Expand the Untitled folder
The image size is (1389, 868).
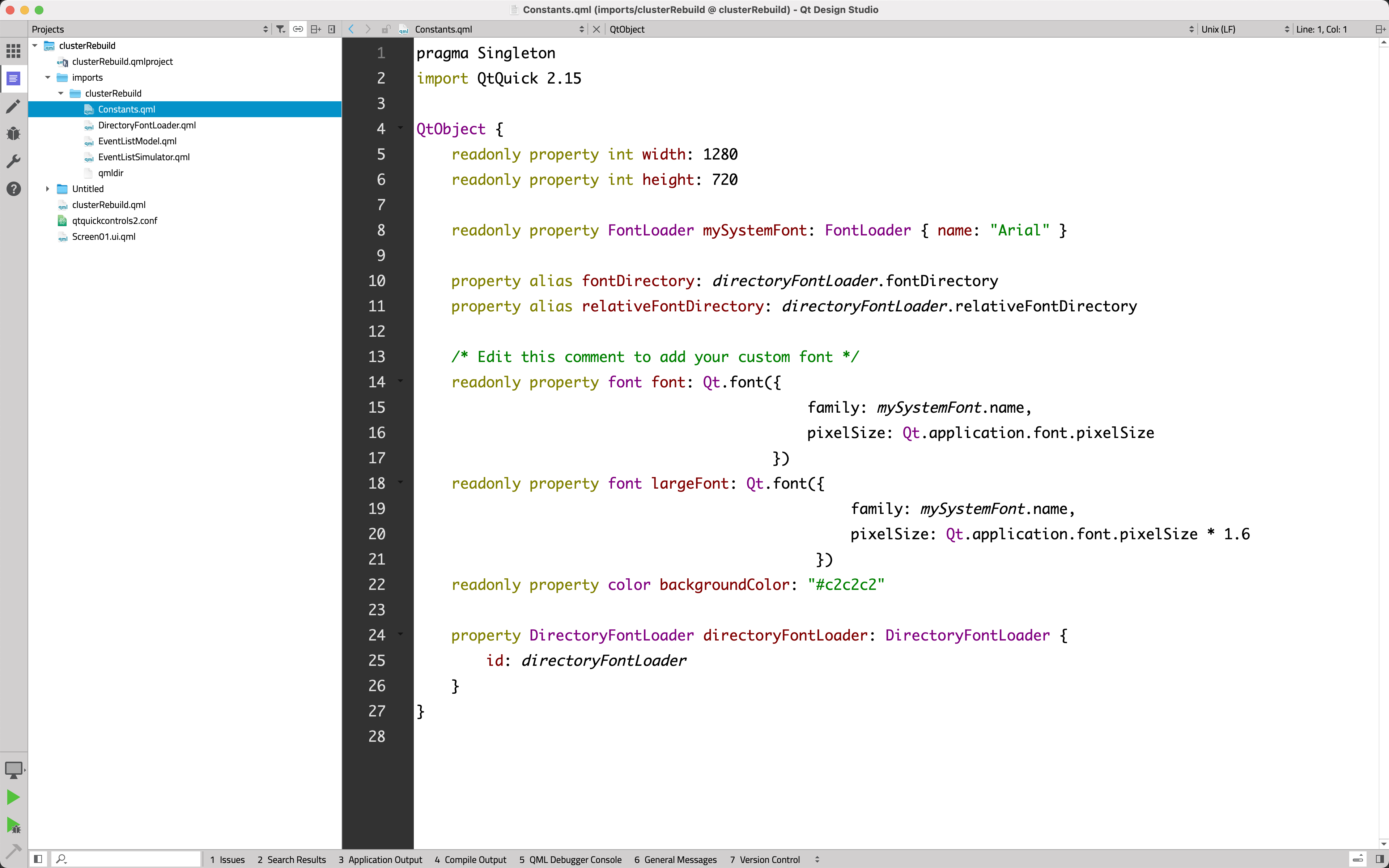tap(48, 189)
